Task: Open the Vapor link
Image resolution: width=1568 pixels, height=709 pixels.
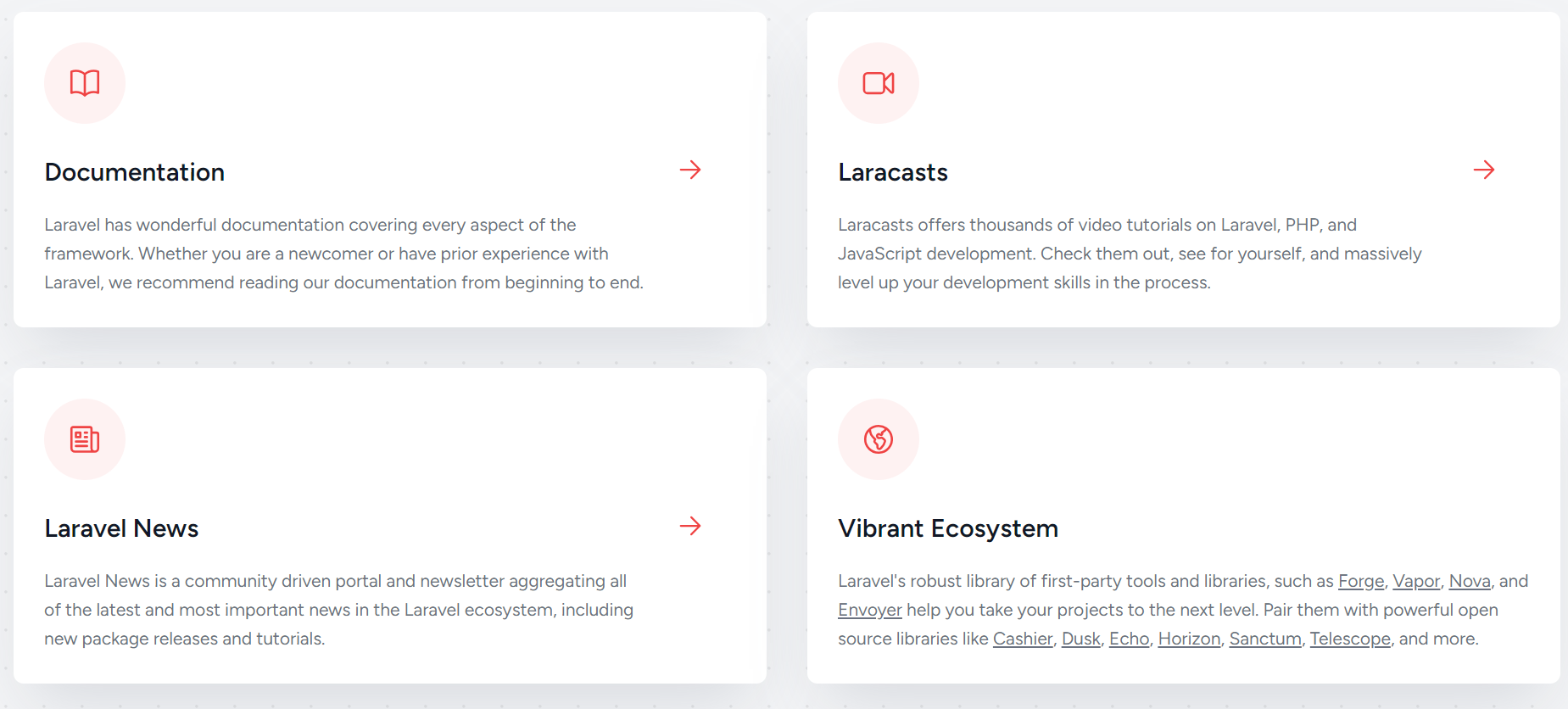Action: (1416, 581)
